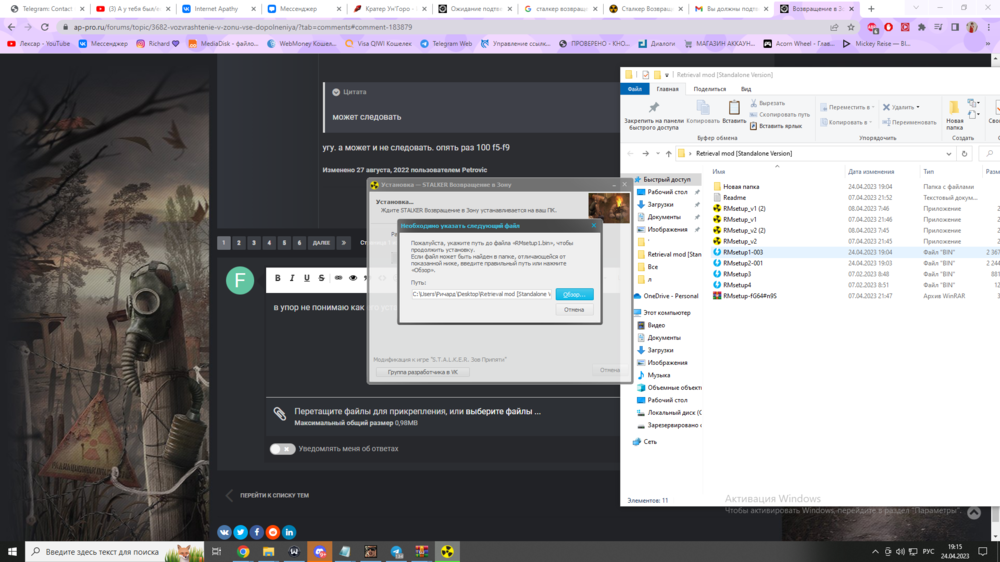This screenshot has height=562, width=1000.
Task: Go up one folder level arrow
Action: [x=668, y=154]
